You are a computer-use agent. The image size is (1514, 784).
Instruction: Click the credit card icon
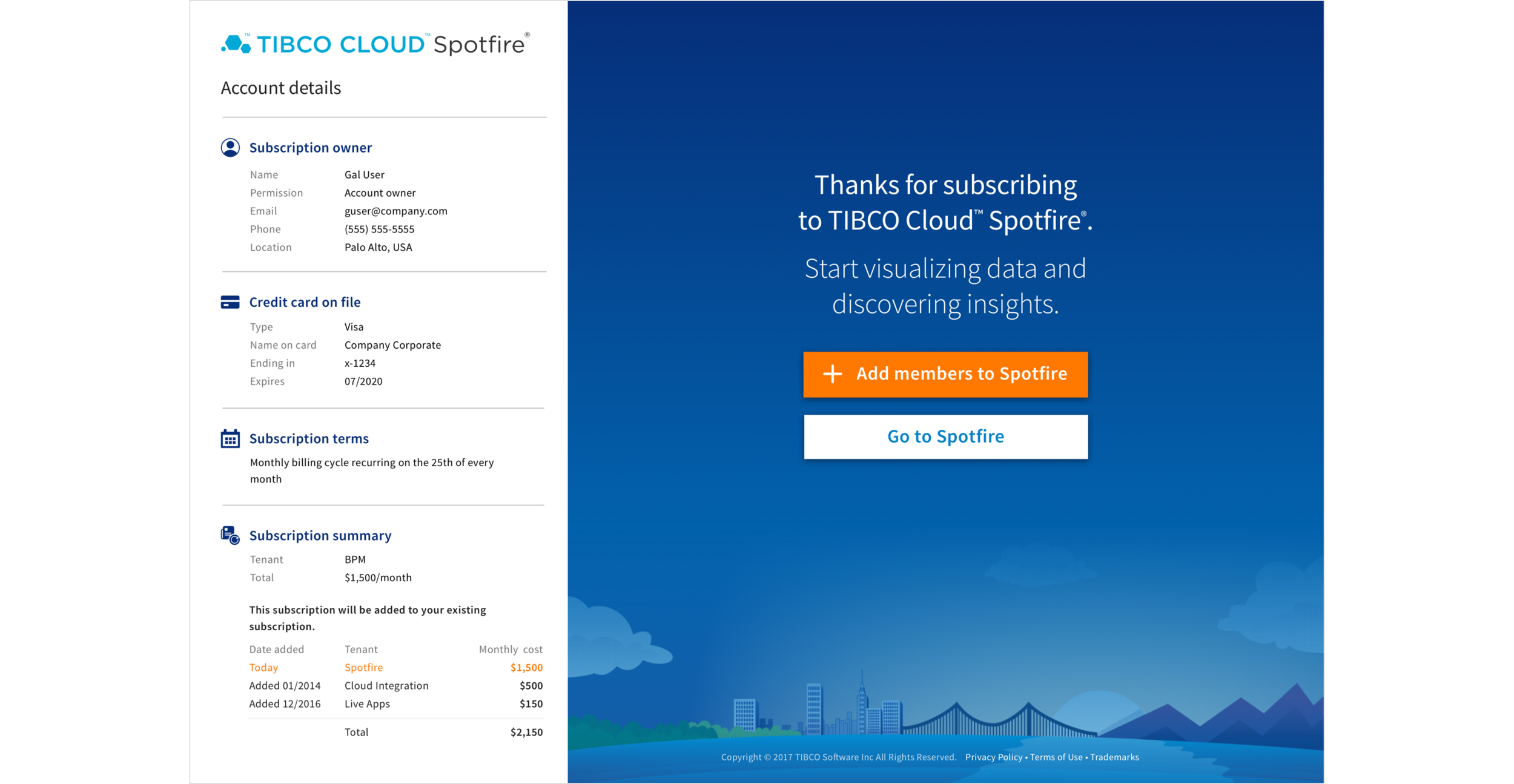[x=230, y=302]
